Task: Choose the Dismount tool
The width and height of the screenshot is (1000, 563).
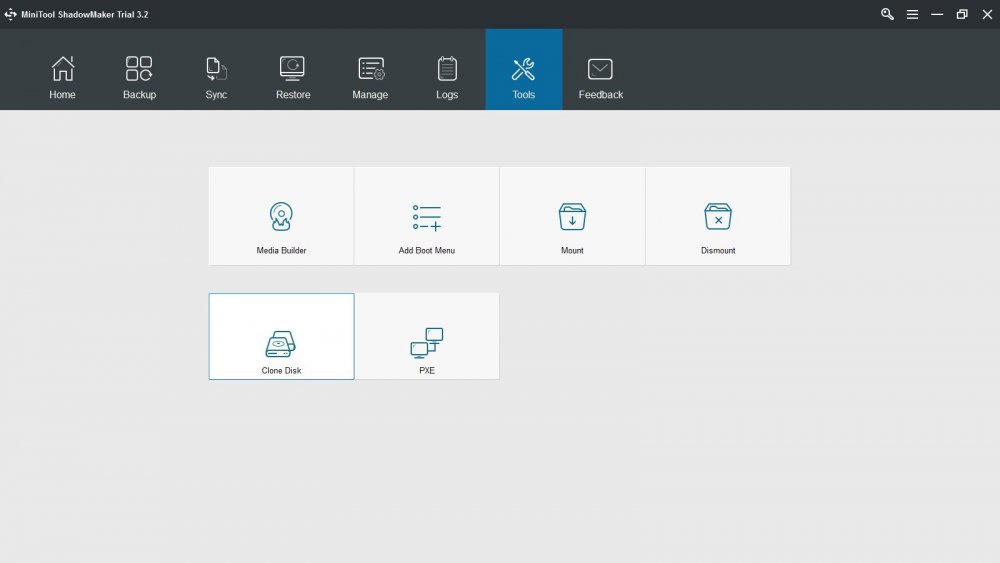Action: click(718, 216)
